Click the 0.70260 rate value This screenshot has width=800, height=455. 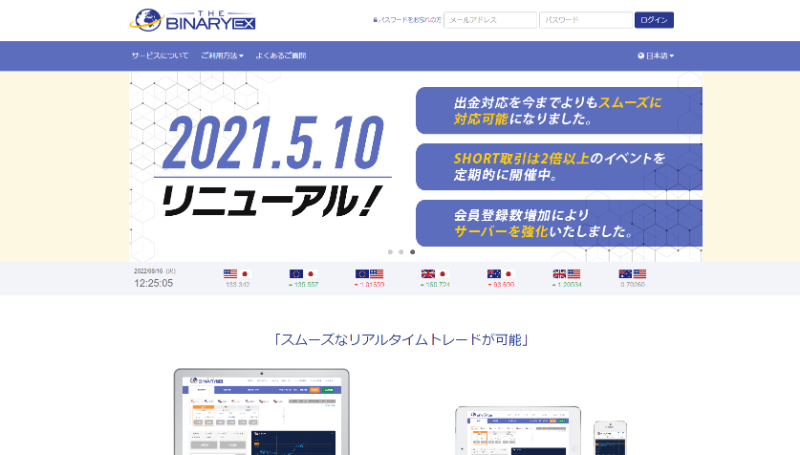tap(633, 285)
